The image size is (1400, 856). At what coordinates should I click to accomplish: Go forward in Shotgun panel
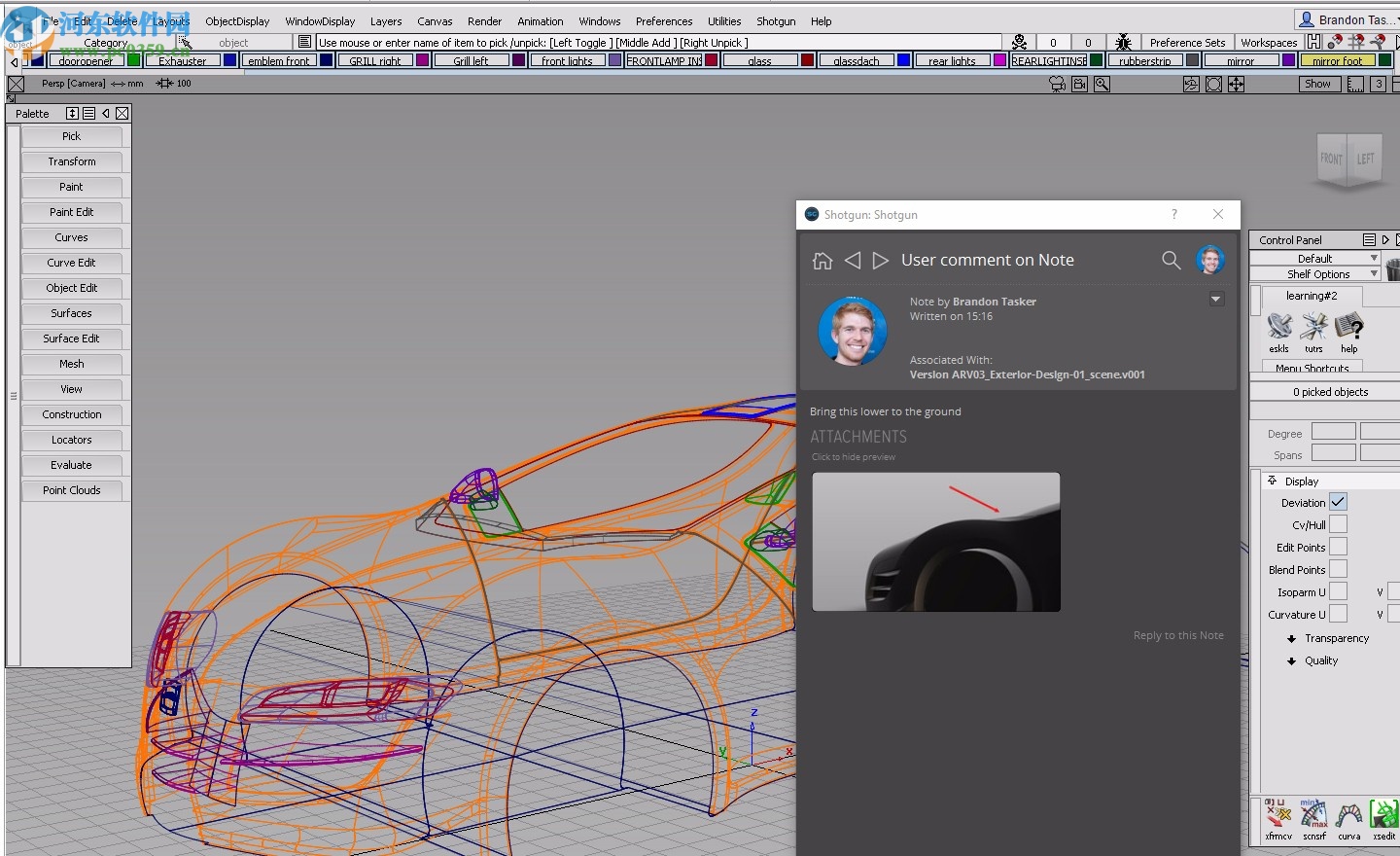881,261
